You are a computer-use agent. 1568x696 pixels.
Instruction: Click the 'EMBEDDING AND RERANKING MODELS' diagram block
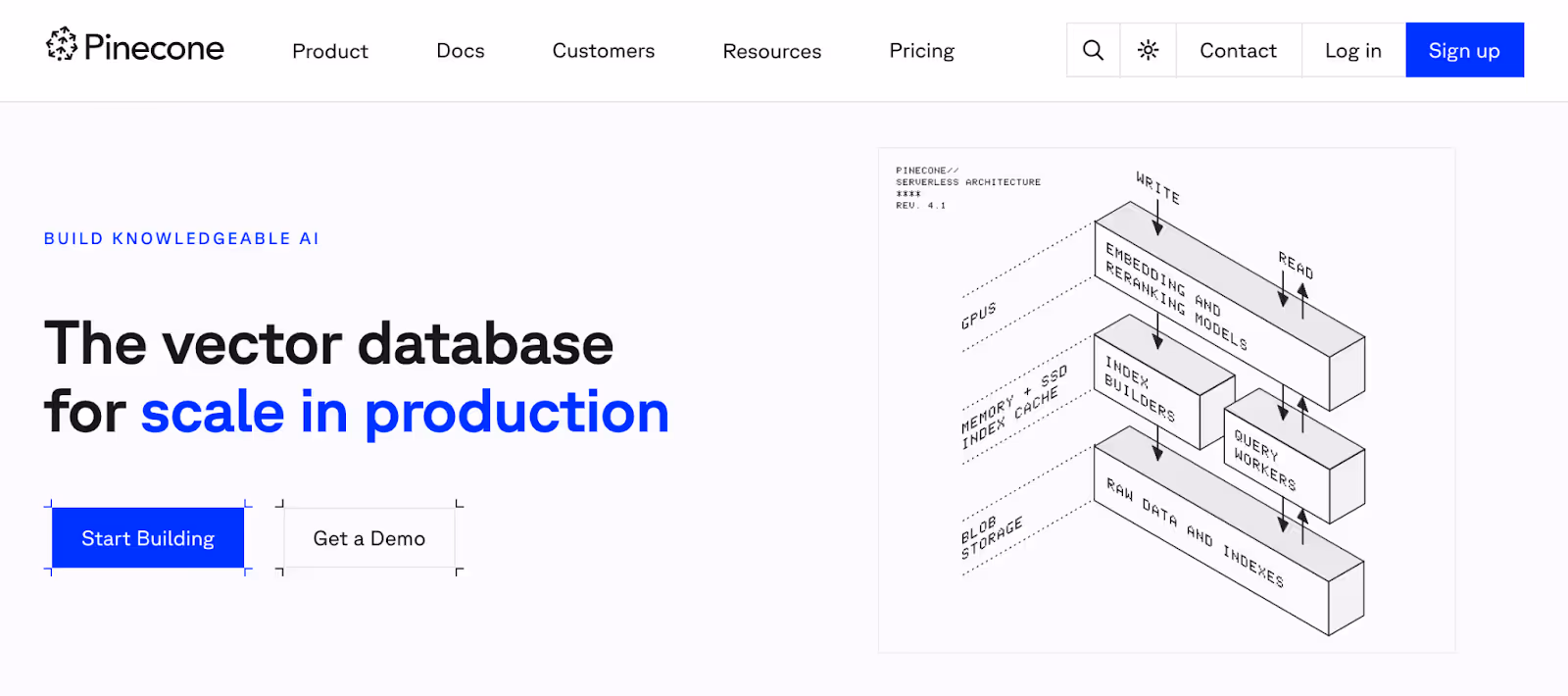coord(1229,305)
